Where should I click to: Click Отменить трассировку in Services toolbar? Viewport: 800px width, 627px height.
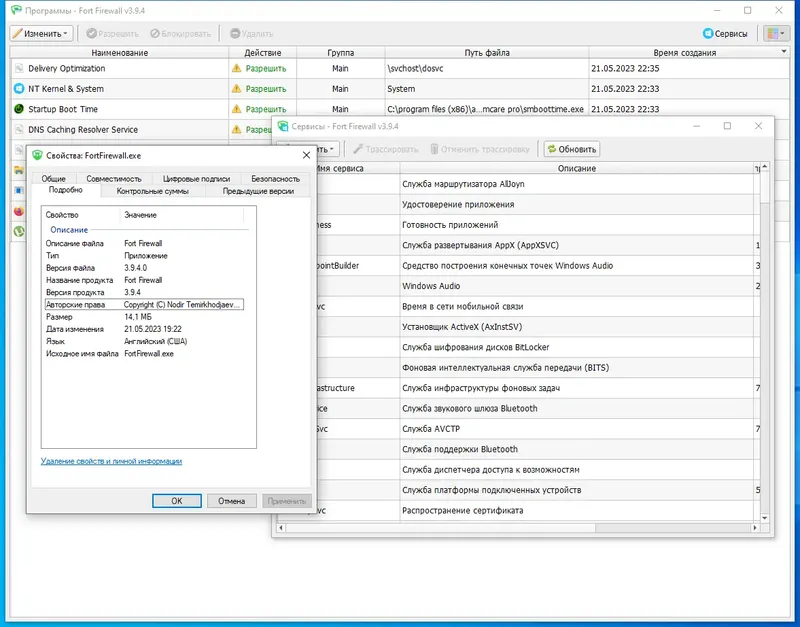479,149
